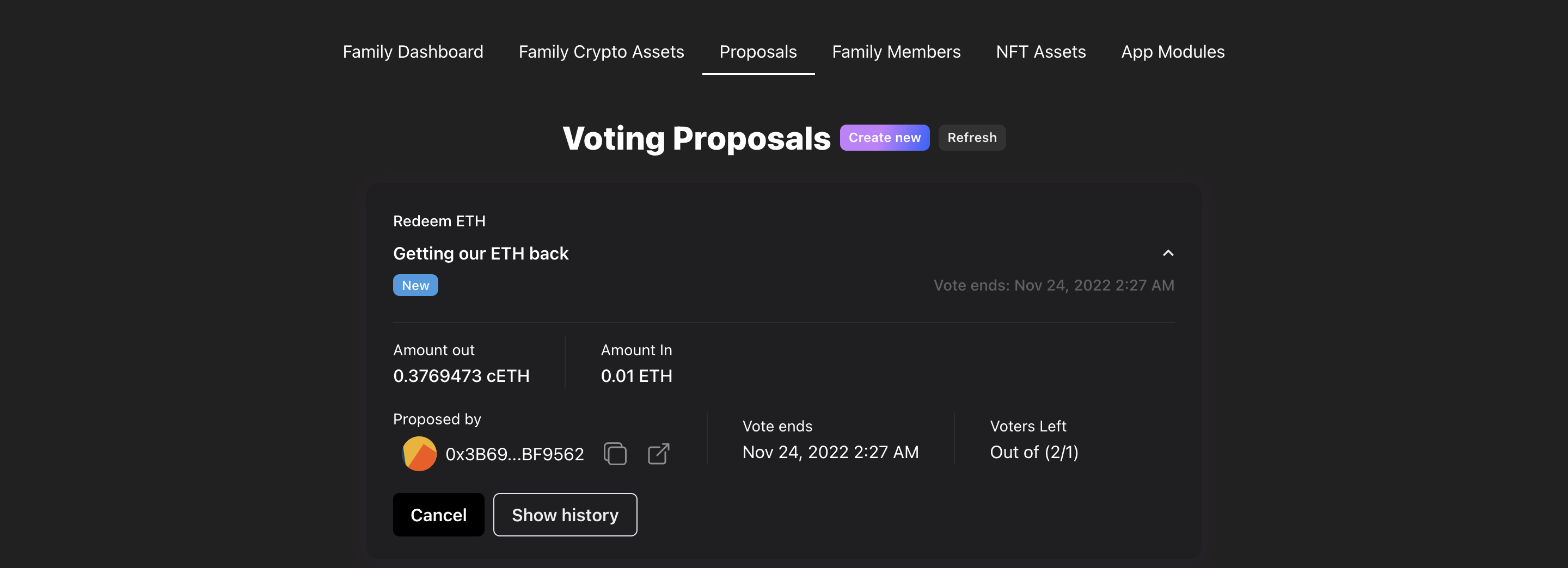The image size is (1568, 568).
Task: Open the Family Dashboard tab
Action: 413,52
